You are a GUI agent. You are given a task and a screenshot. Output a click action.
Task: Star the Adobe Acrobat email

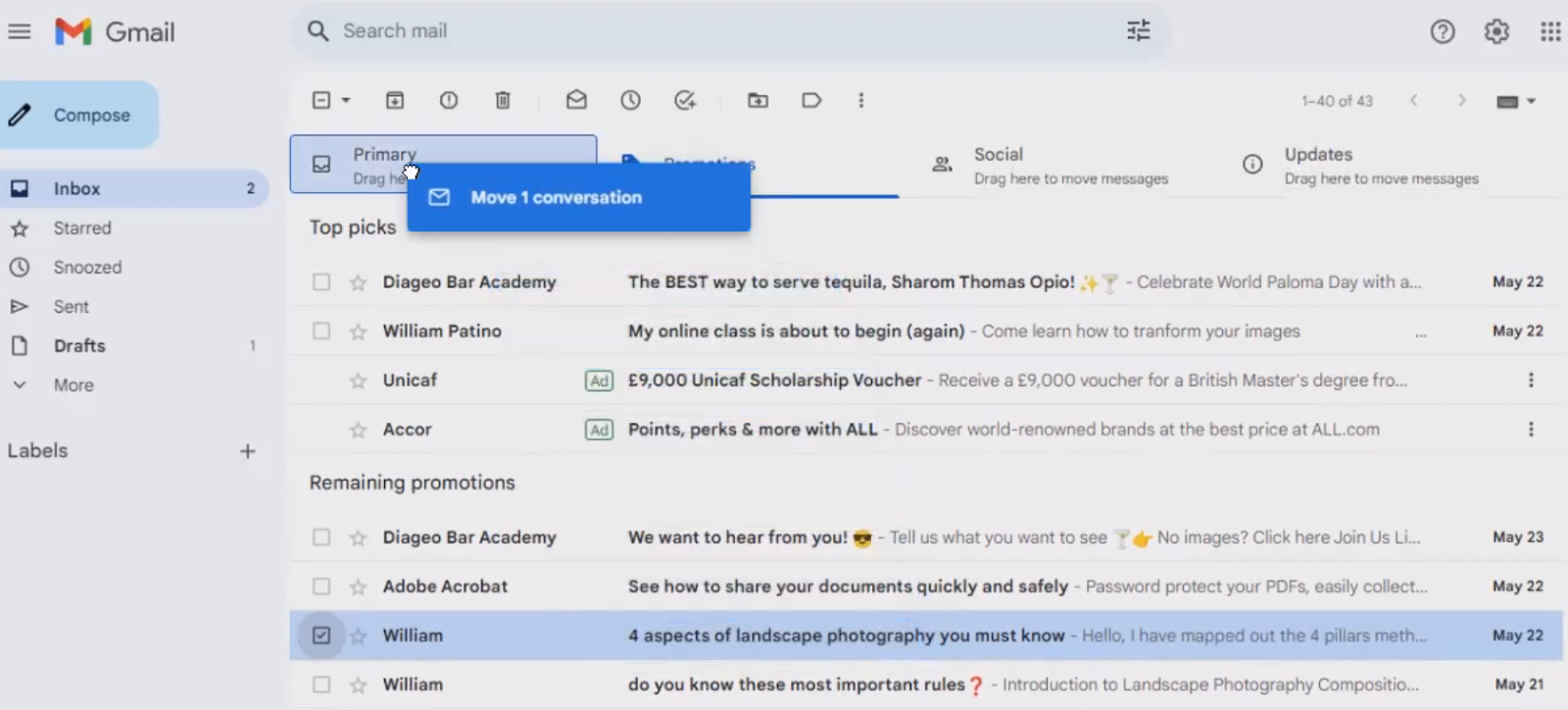click(x=358, y=586)
